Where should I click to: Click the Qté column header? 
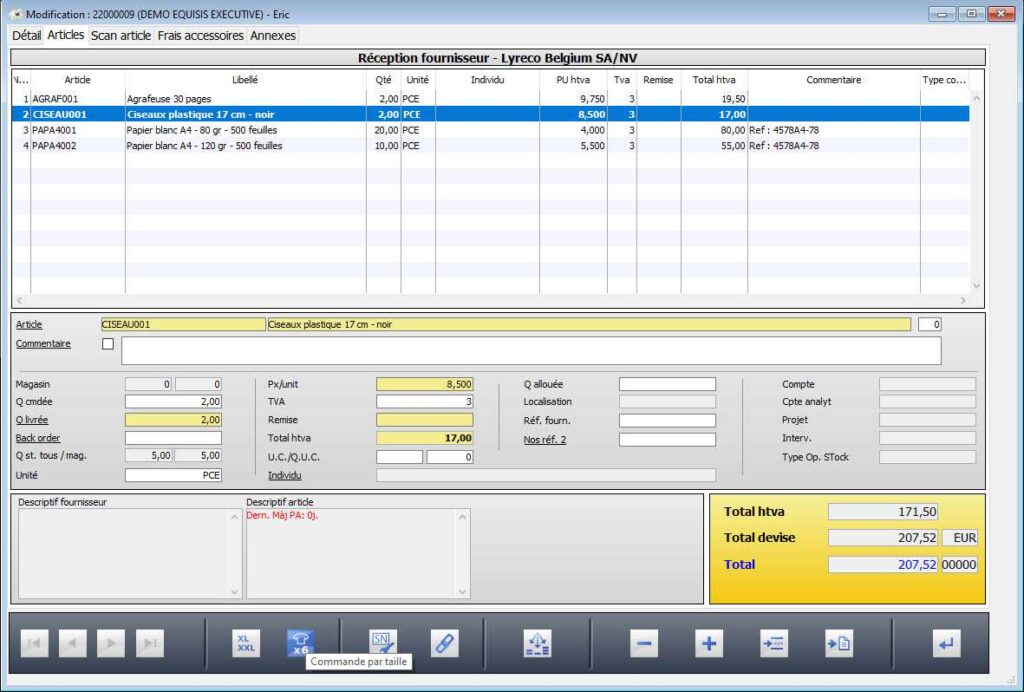(x=383, y=80)
